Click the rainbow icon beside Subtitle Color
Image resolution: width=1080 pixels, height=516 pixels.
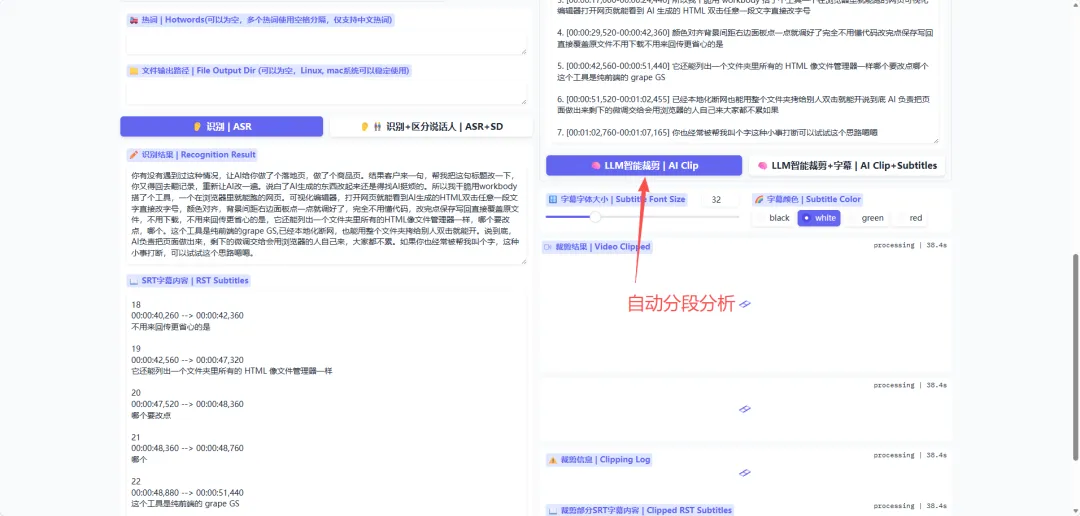(x=759, y=200)
